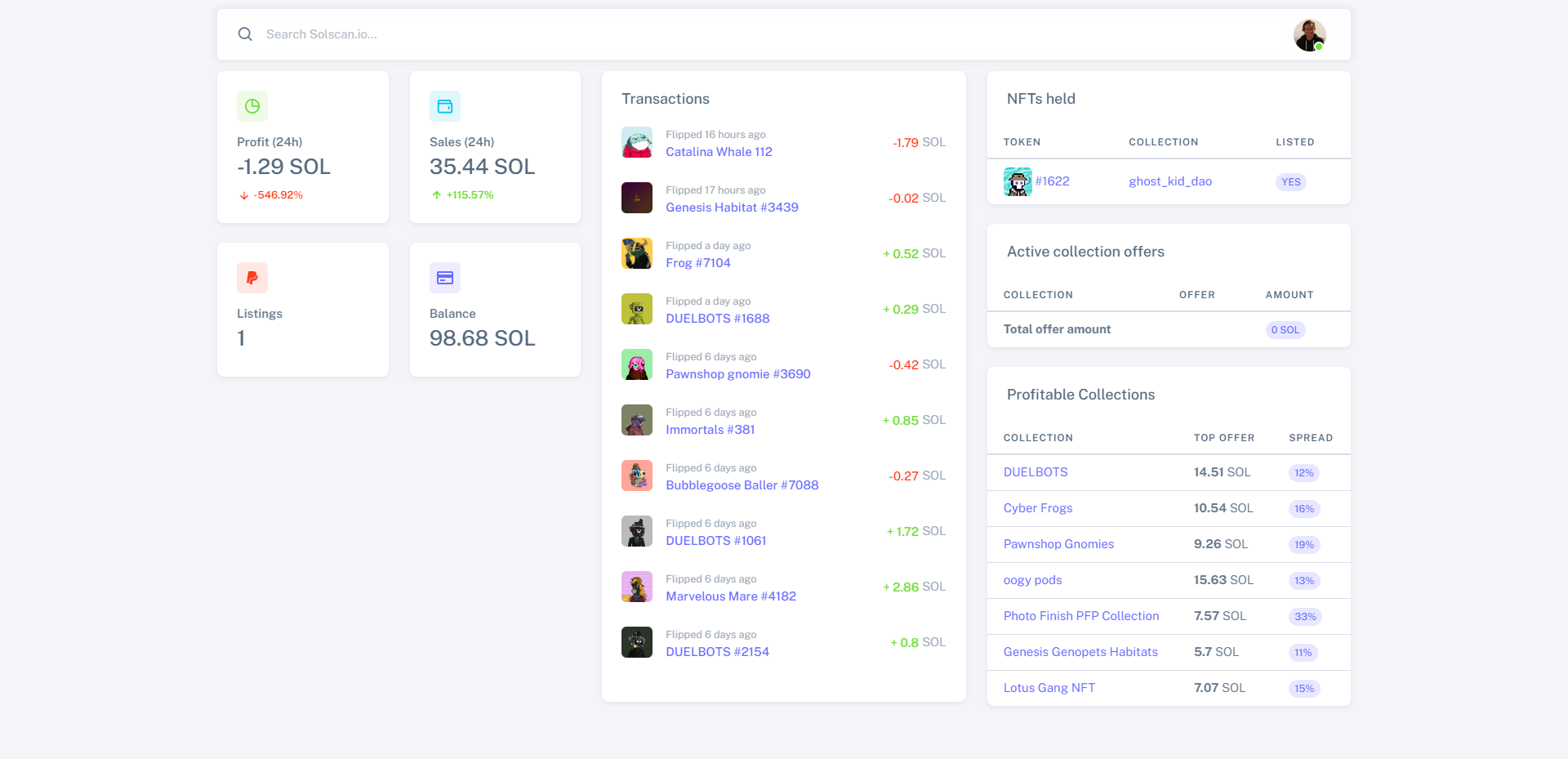Open the Transactions panel header

click(666, 98)
